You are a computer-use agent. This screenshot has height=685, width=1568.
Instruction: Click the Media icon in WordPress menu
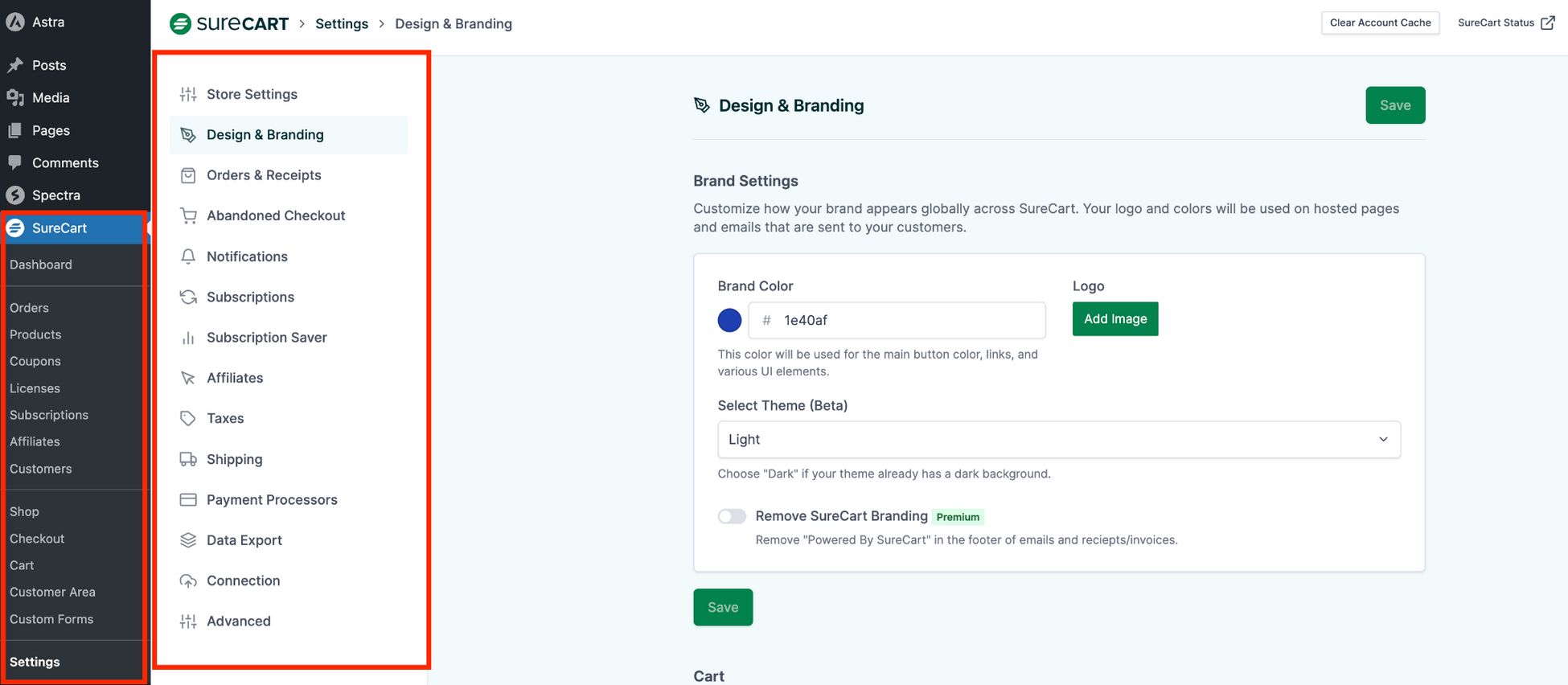tap(15, 98)
